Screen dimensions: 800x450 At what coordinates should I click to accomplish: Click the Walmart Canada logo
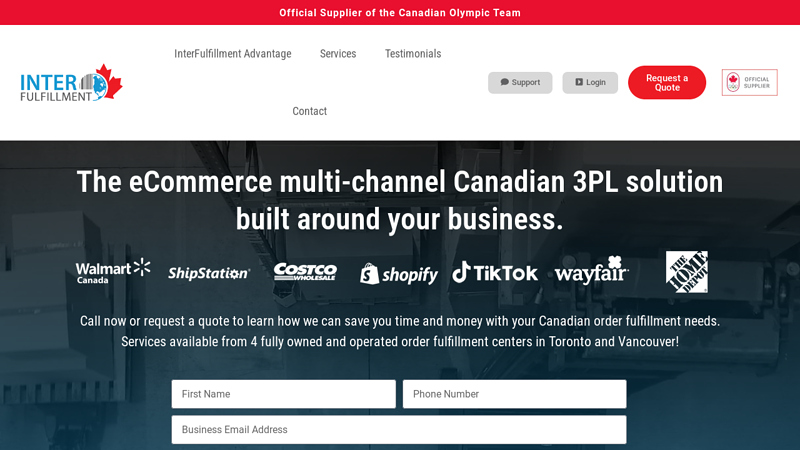[x=113, y=271]
